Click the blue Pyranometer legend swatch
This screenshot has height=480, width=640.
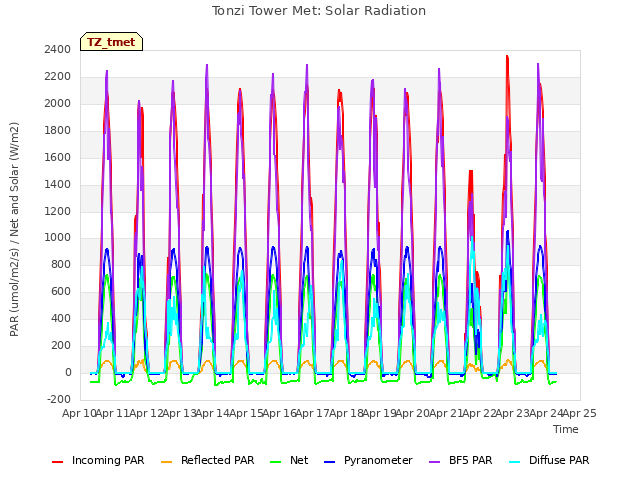tap(329, 462)
